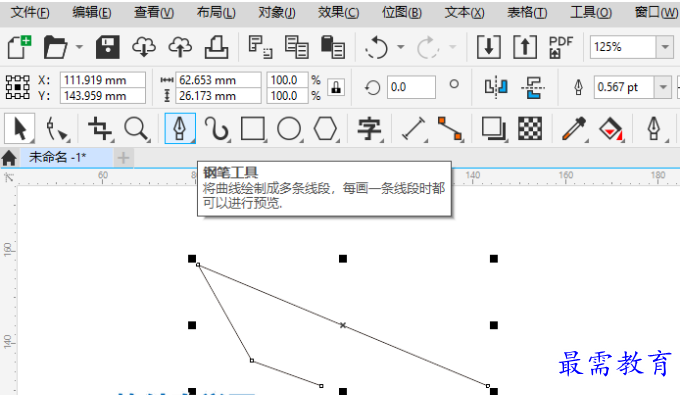Select the Rectangle tool
Image resolution: width=680 pixels, height=395 pixels.
[x=253, y=129]
